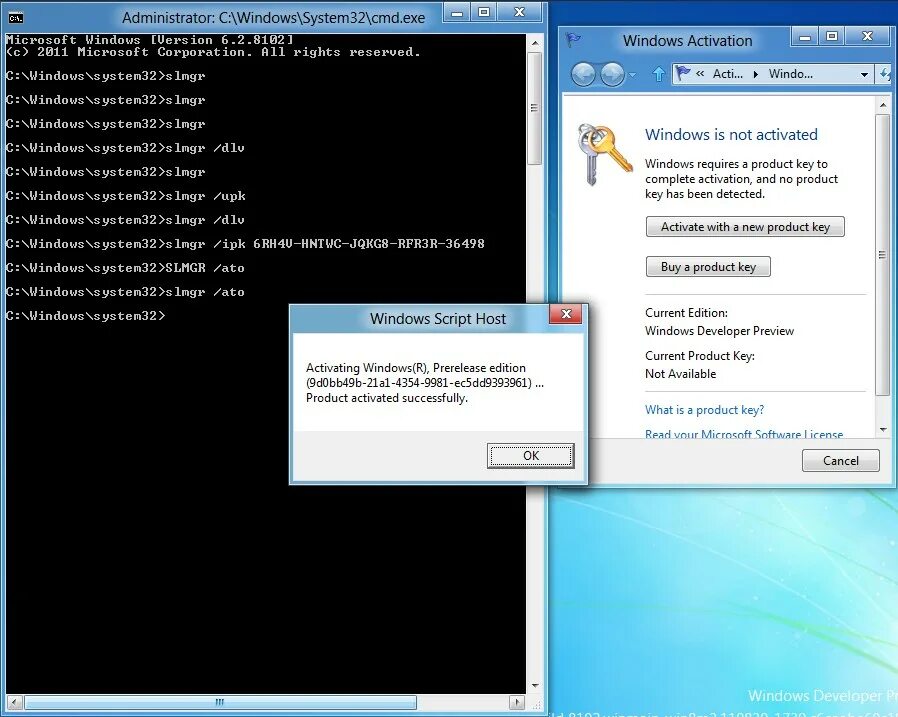Open recent pages dropdown beside navigation arrows
The height and width of the screenshot is (717, 898).
pyautogui.click(x=632, y=74)
